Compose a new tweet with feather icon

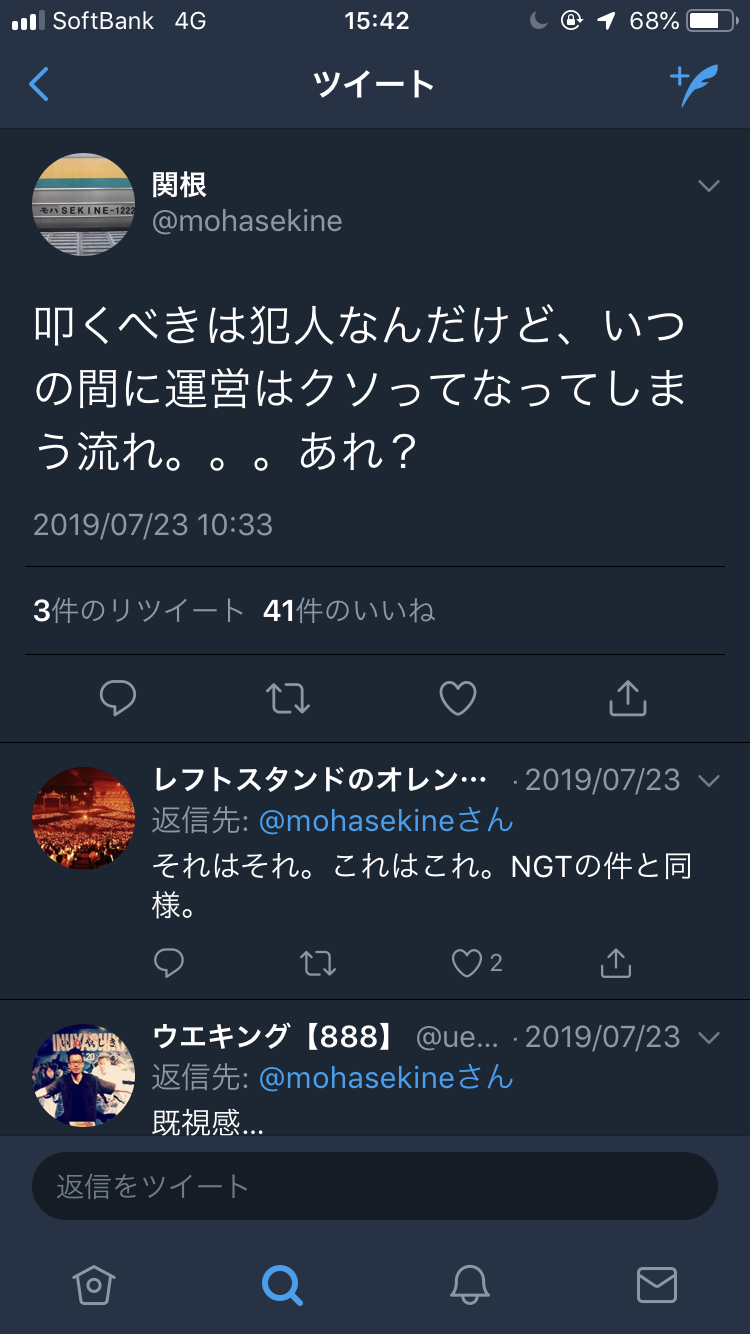pos(694,85)
